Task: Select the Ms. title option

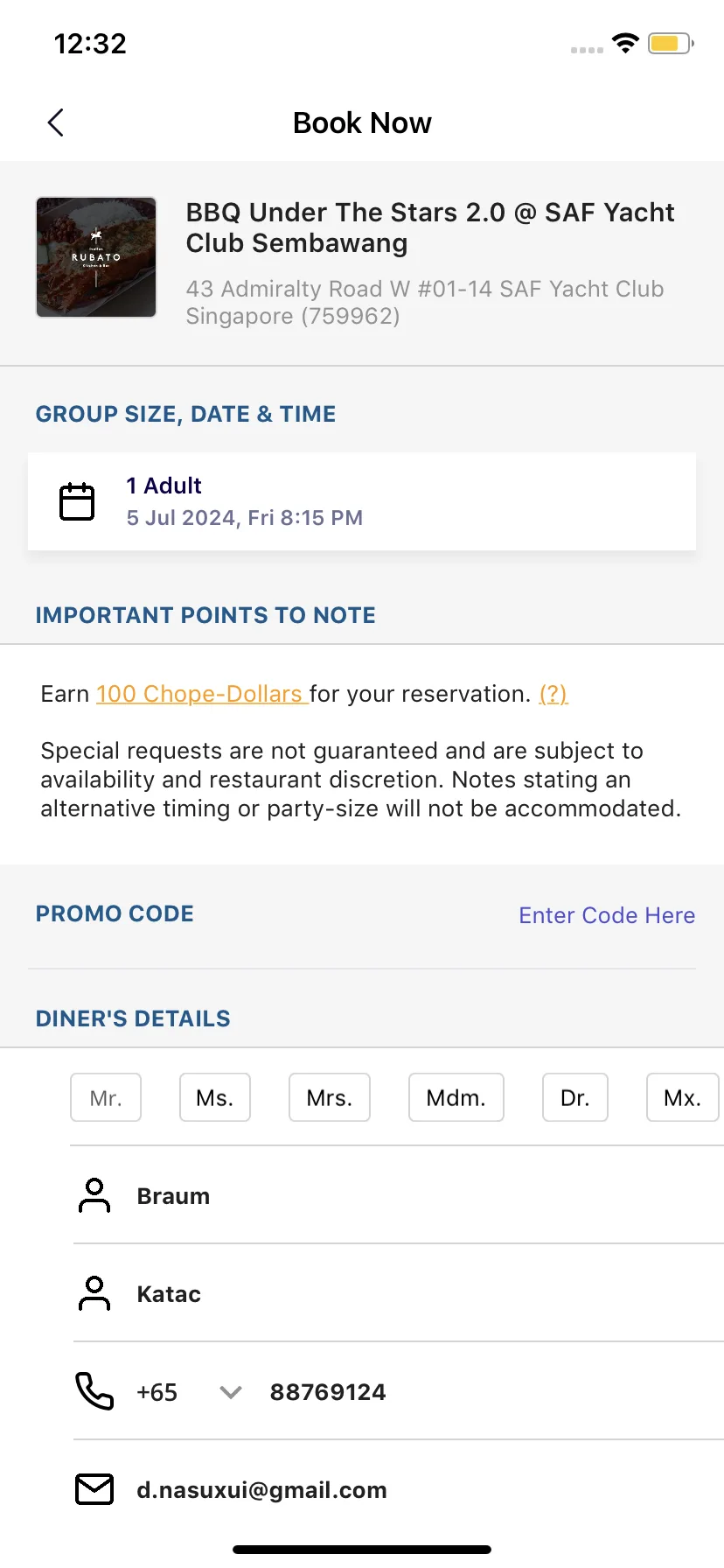Action: coord(215,1097)
